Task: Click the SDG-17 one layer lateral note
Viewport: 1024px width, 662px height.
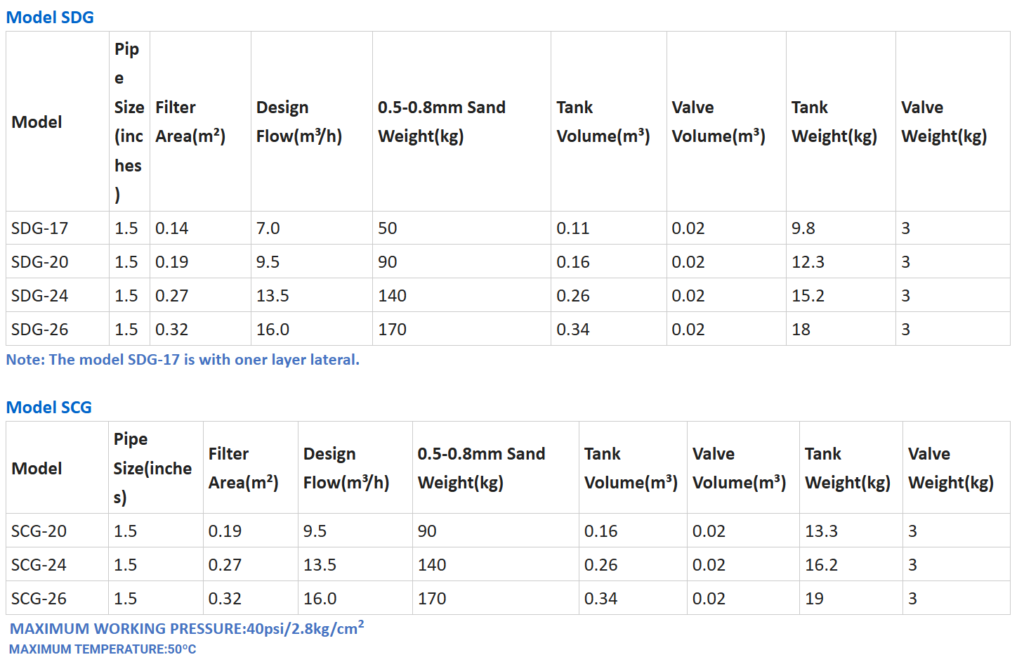Action: click(x=182, y=360)
